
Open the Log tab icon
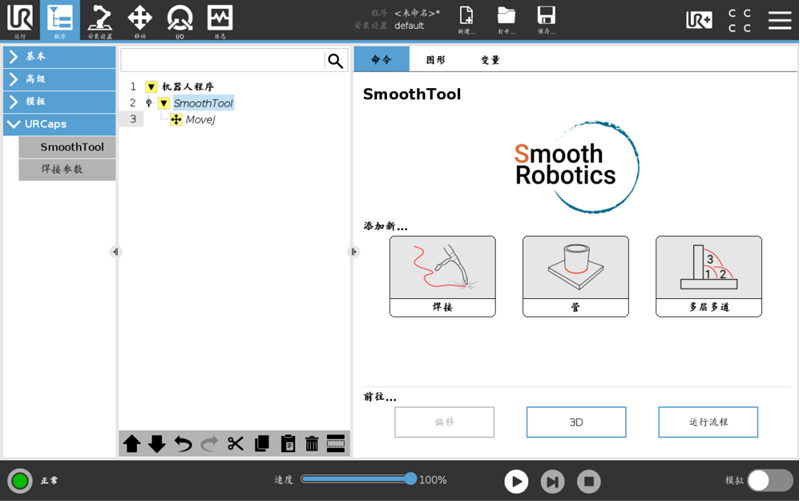pyautogui.click(x=220, y=20)
